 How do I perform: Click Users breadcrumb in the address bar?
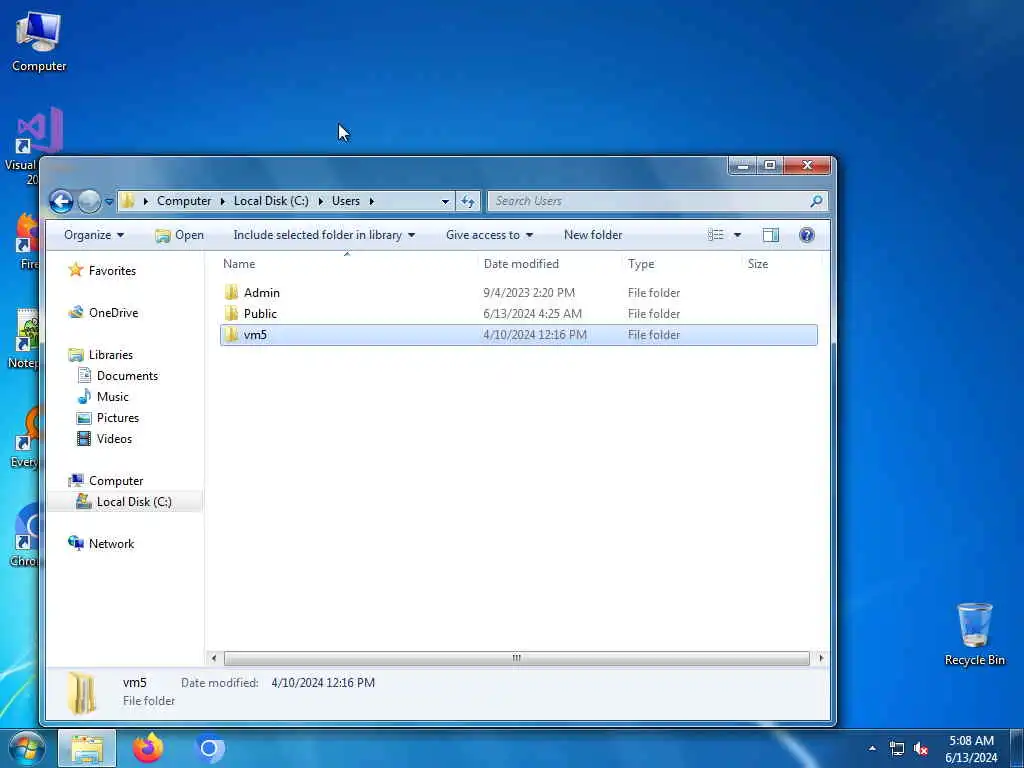click(345, 201)
